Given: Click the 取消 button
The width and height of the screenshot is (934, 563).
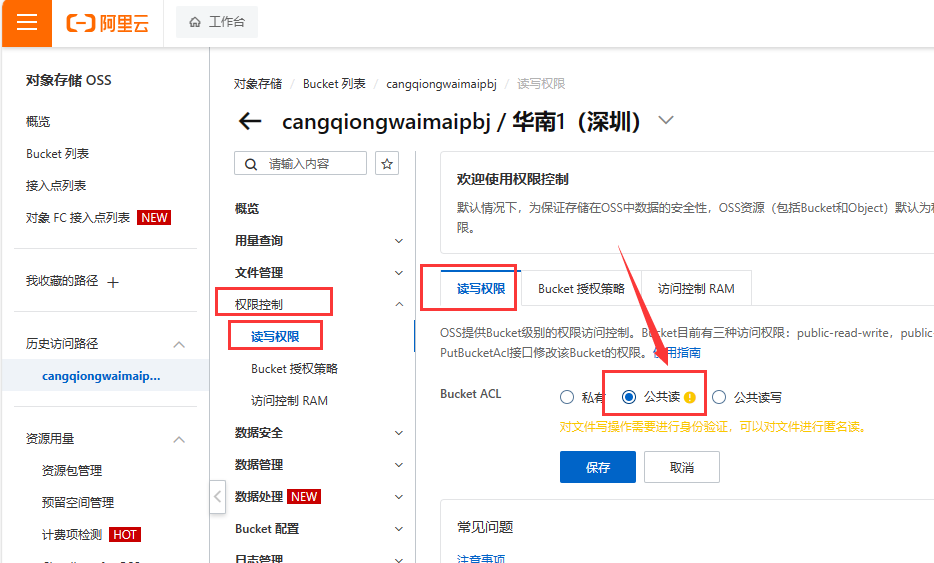Looking at the screenshot, I should coord(681,467).
